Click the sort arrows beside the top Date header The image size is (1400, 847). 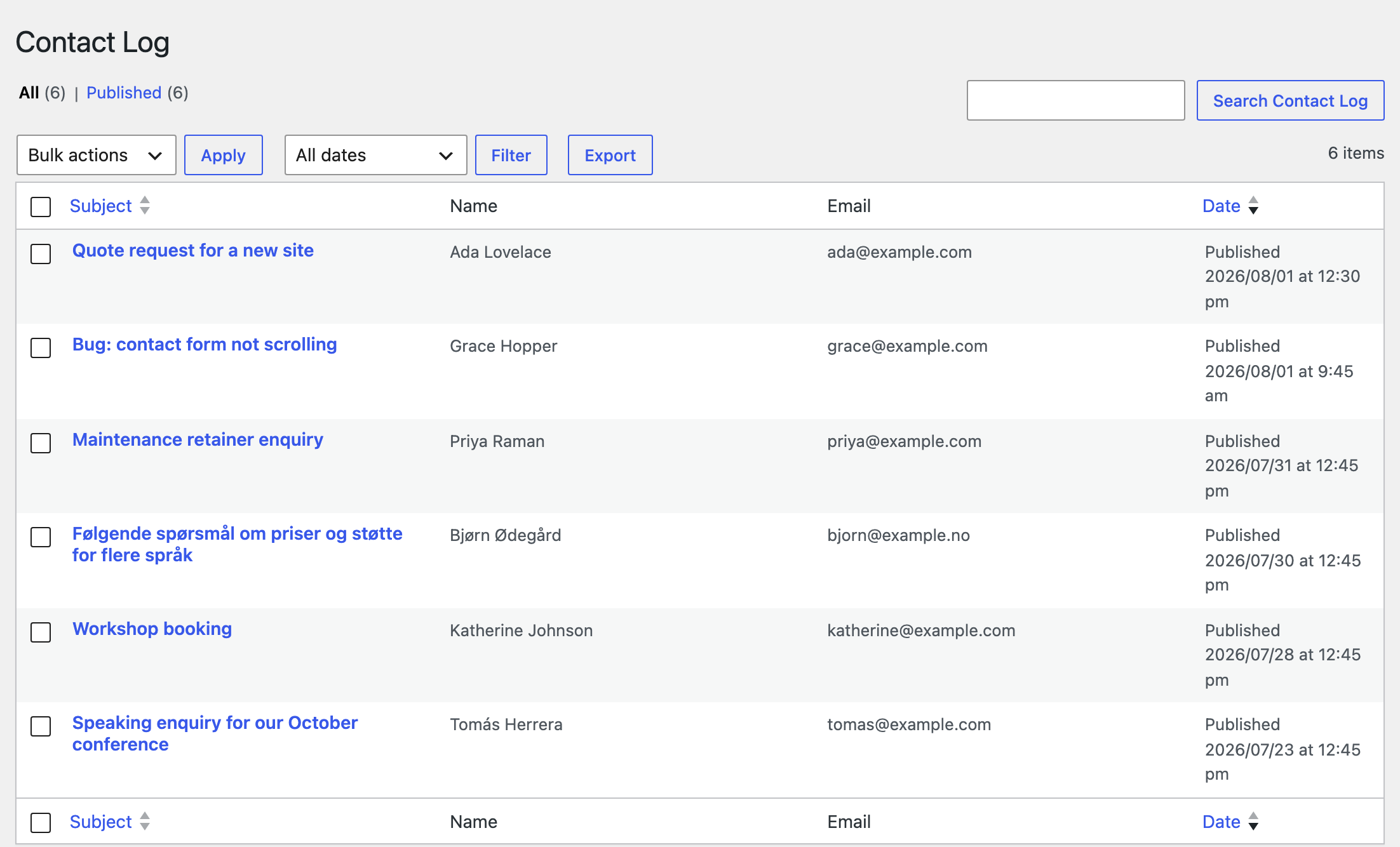1253,205
